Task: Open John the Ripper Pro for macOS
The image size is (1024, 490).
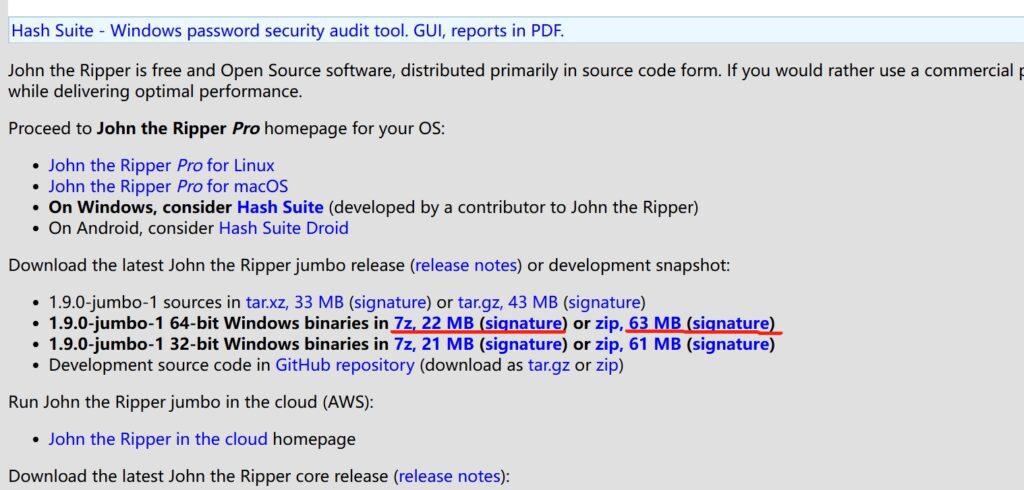Action: pyautogui.click(x=168, y=186)
